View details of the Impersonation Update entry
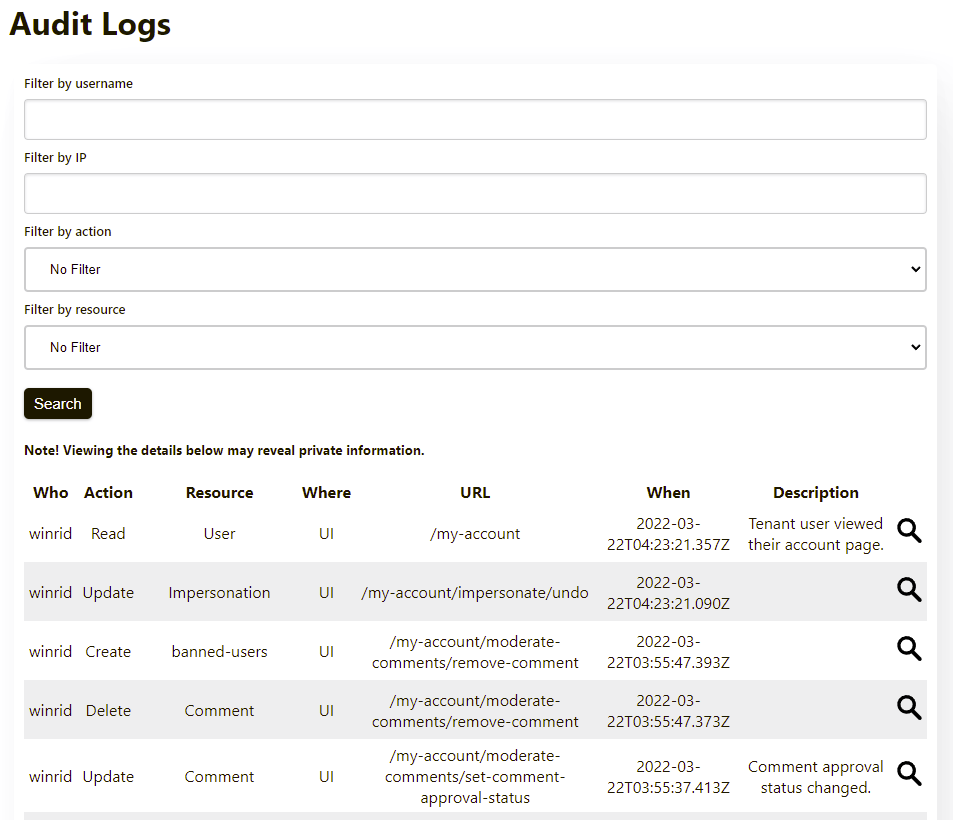The height and width of the screenshot is (820, 953). click(908, 591)
